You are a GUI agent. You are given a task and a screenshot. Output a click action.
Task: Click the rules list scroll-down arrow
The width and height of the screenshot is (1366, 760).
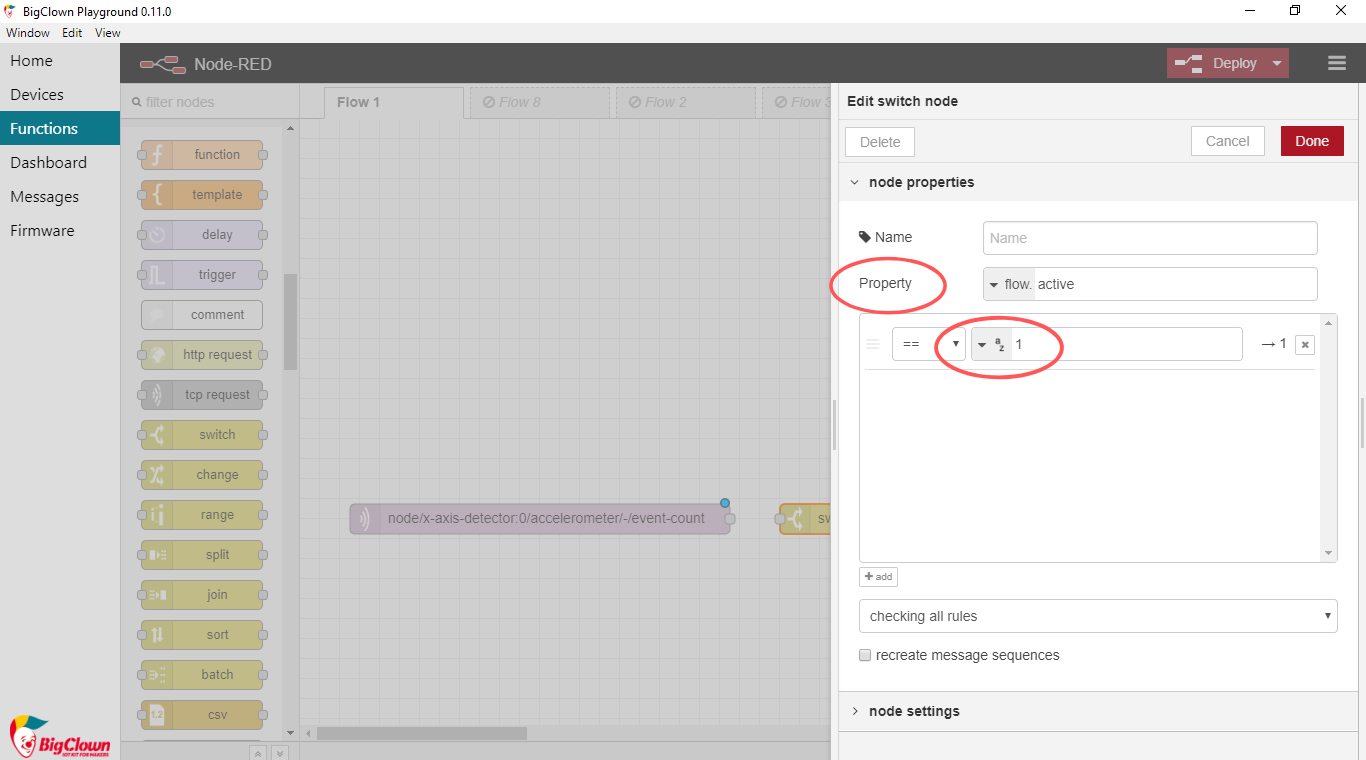1329,553
